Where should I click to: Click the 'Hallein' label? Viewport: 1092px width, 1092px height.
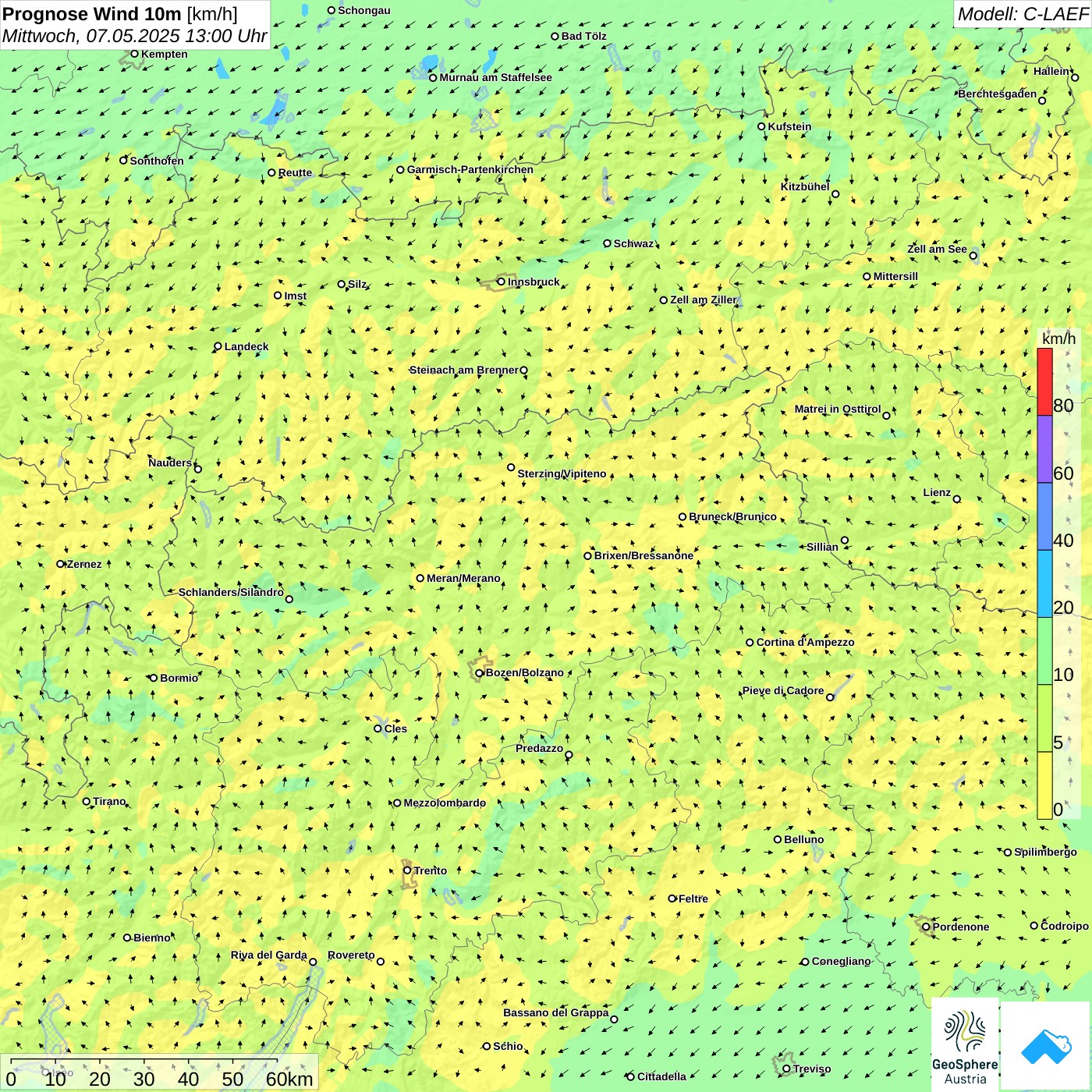1051,71
